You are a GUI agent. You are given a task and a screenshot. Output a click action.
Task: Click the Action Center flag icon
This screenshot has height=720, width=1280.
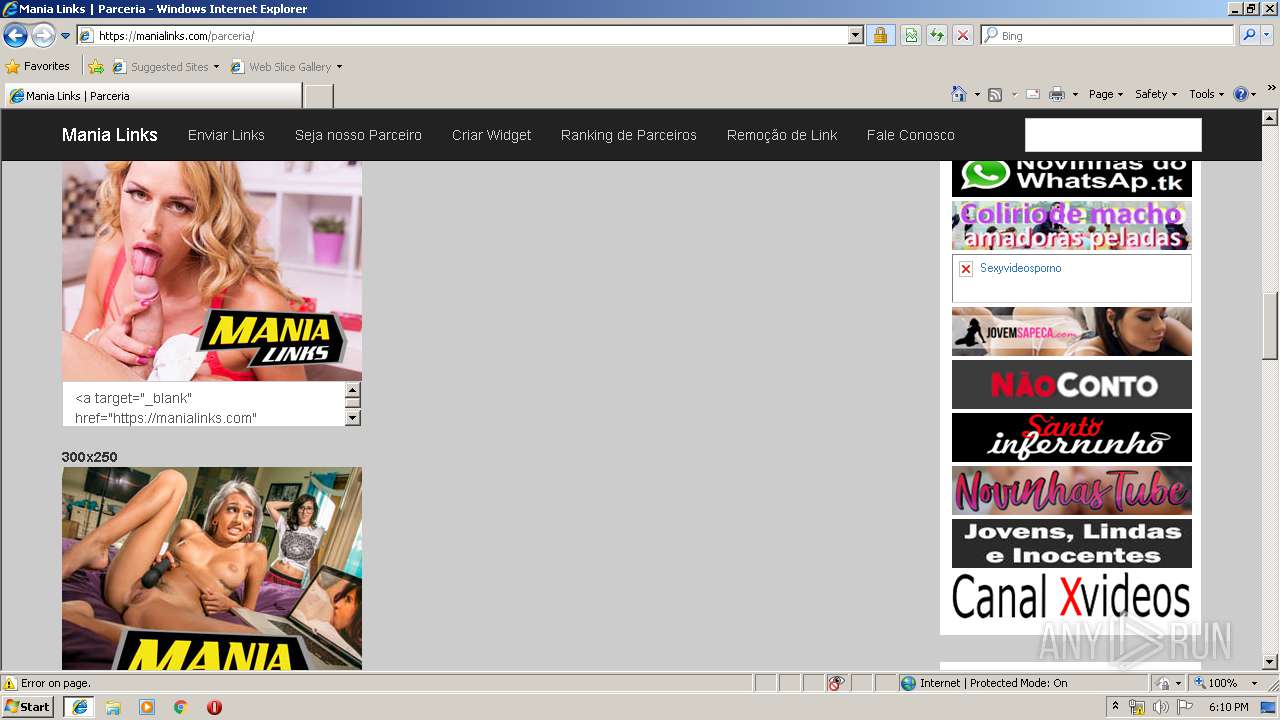(x=1184, y=707)
